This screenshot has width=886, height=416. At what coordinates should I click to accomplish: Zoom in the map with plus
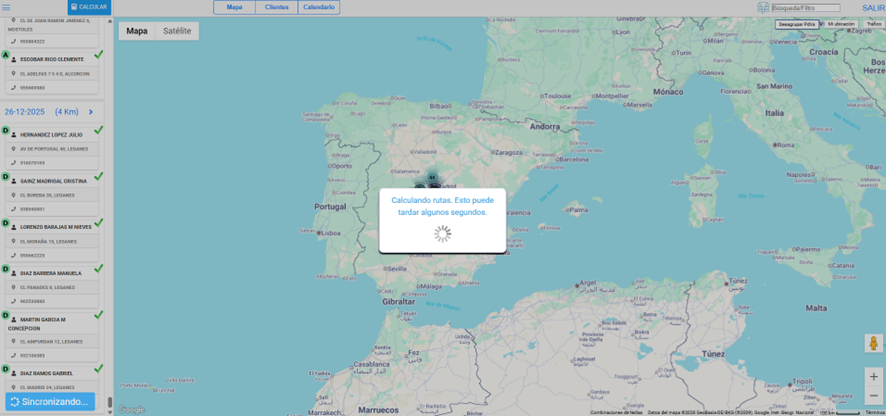coord(874,376)
